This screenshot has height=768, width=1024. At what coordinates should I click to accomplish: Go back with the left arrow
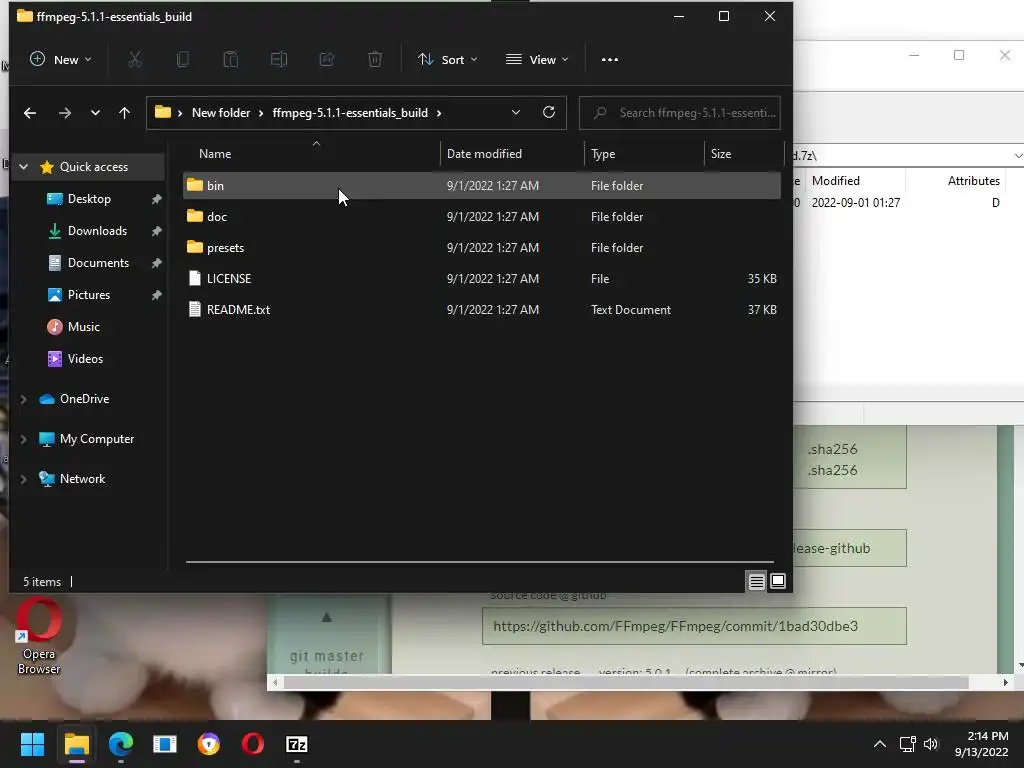pyautogui.click(x=30, y=113)
